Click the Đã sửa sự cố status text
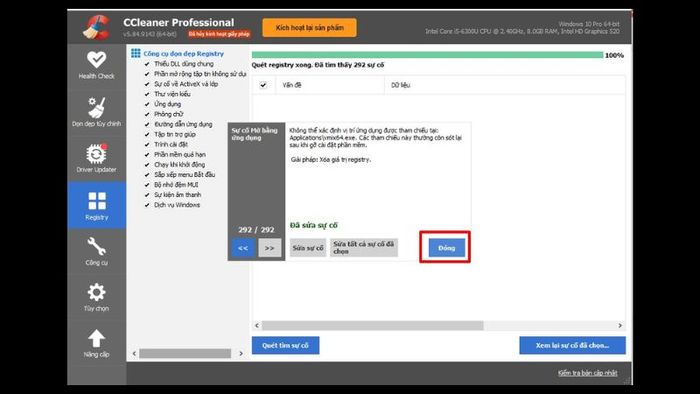700x394 pixels. pyautogui.click(x=314, y=225)
